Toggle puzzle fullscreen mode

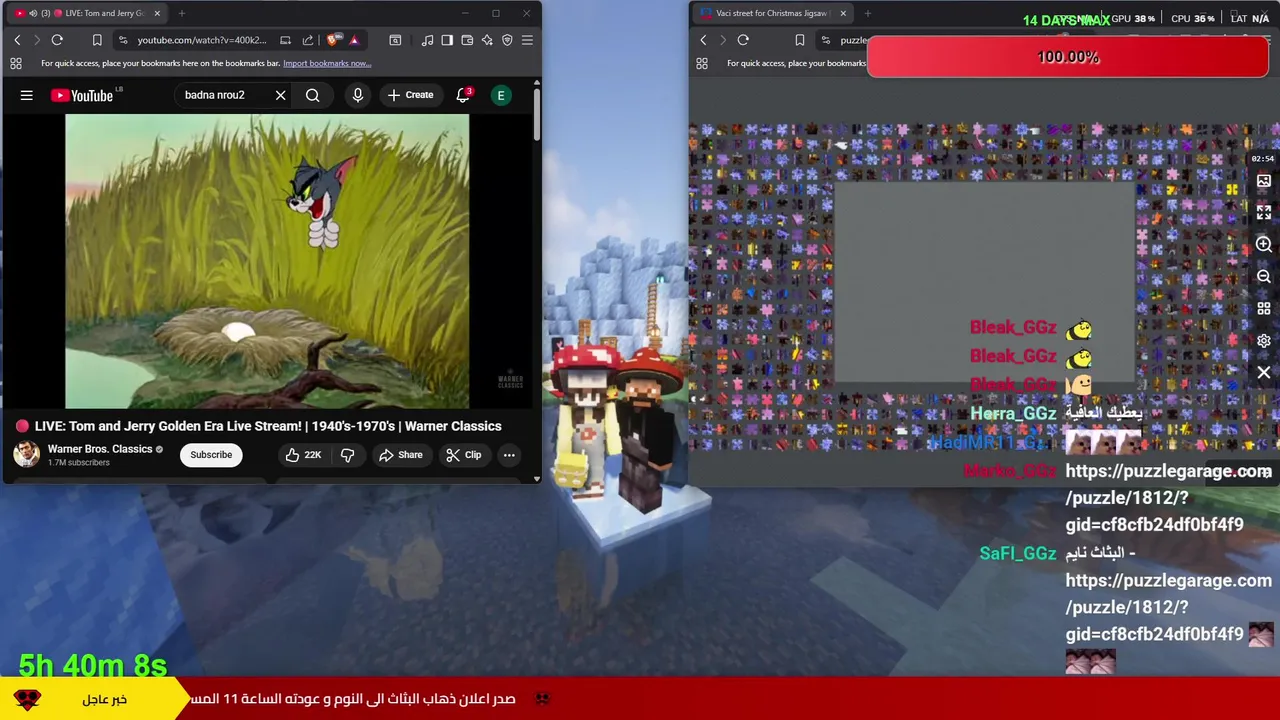pyautogui.click(x=1264, y=212)
